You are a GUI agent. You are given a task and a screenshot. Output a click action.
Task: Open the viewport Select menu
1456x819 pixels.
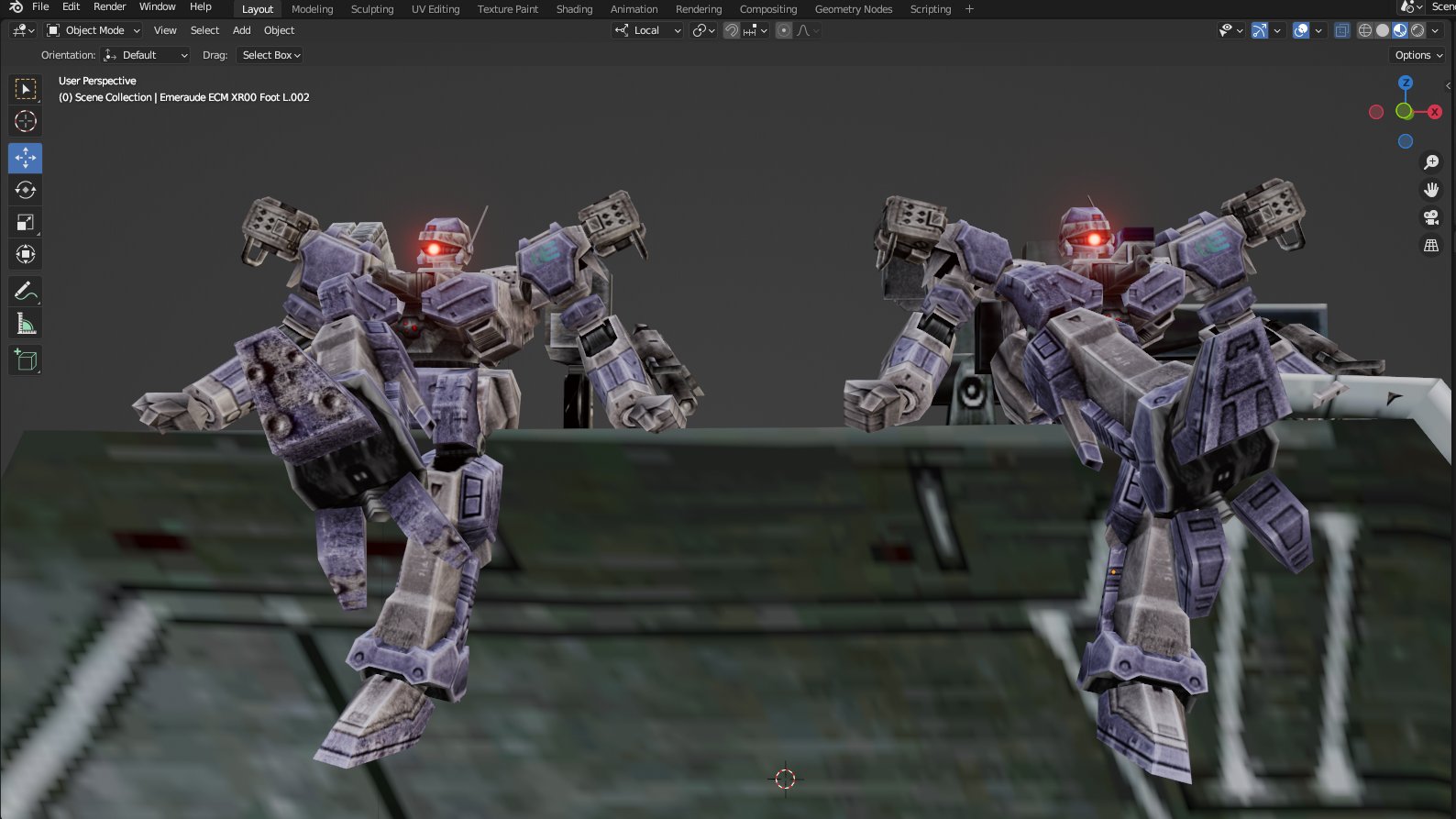pyautogui.click(x=204, y=30)
